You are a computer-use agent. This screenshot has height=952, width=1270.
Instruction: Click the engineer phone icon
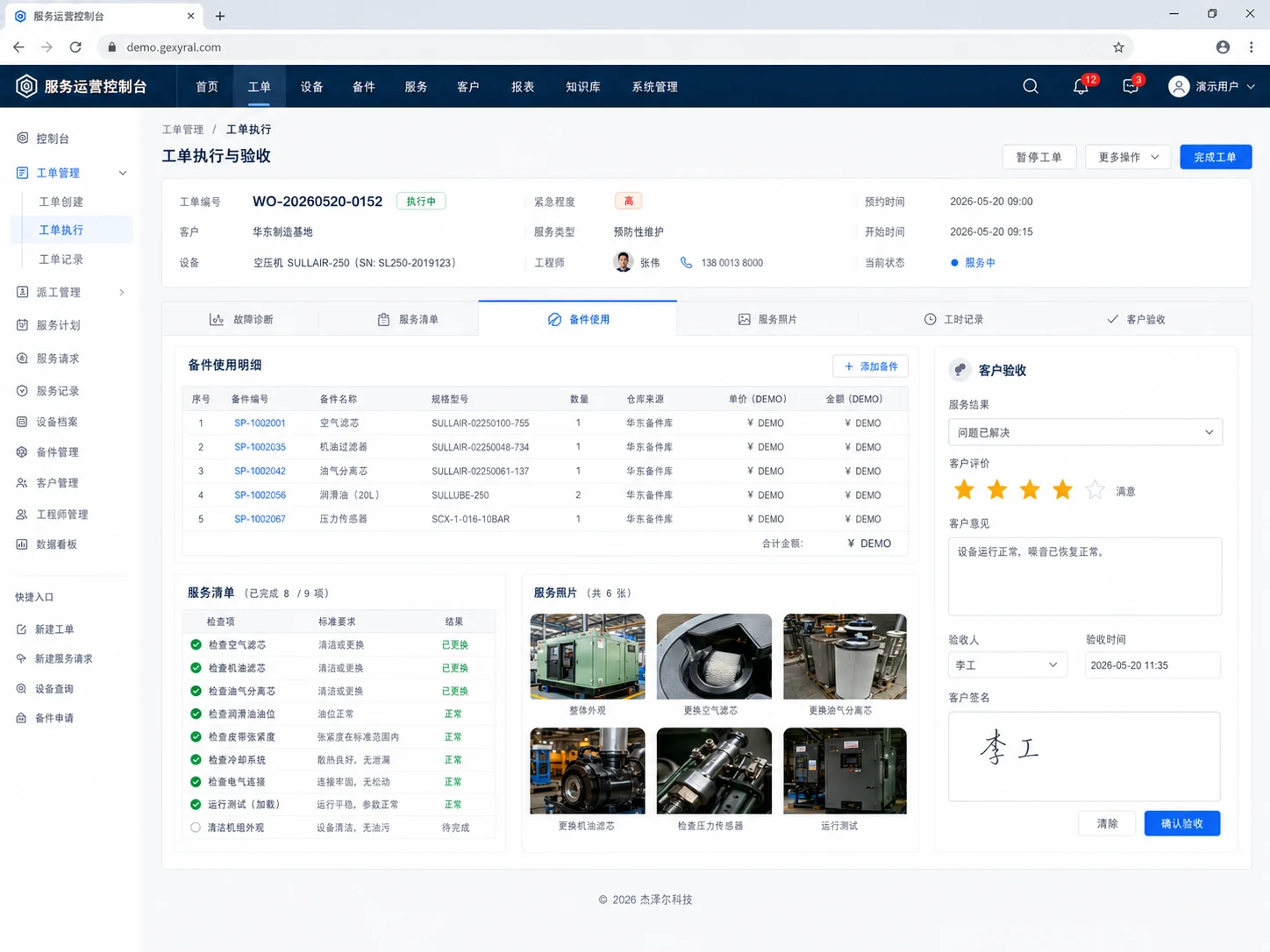(687, 262)
